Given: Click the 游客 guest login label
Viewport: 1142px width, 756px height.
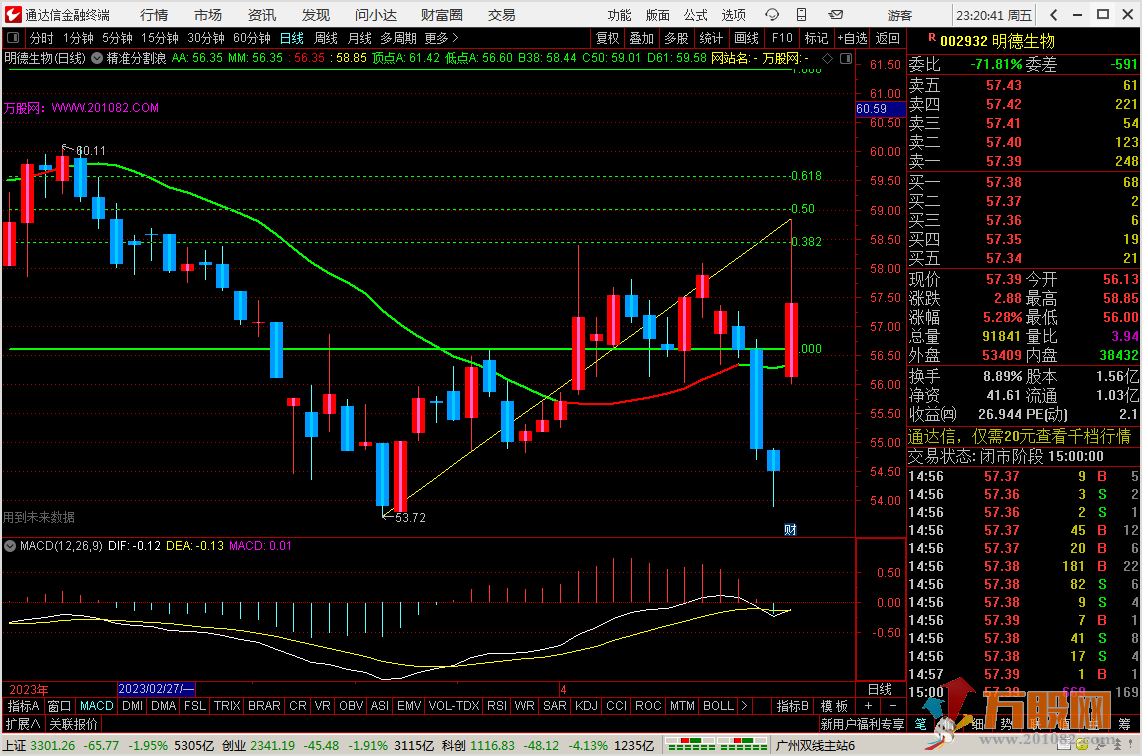Looking at the screenshot, I should pos(899,15).
